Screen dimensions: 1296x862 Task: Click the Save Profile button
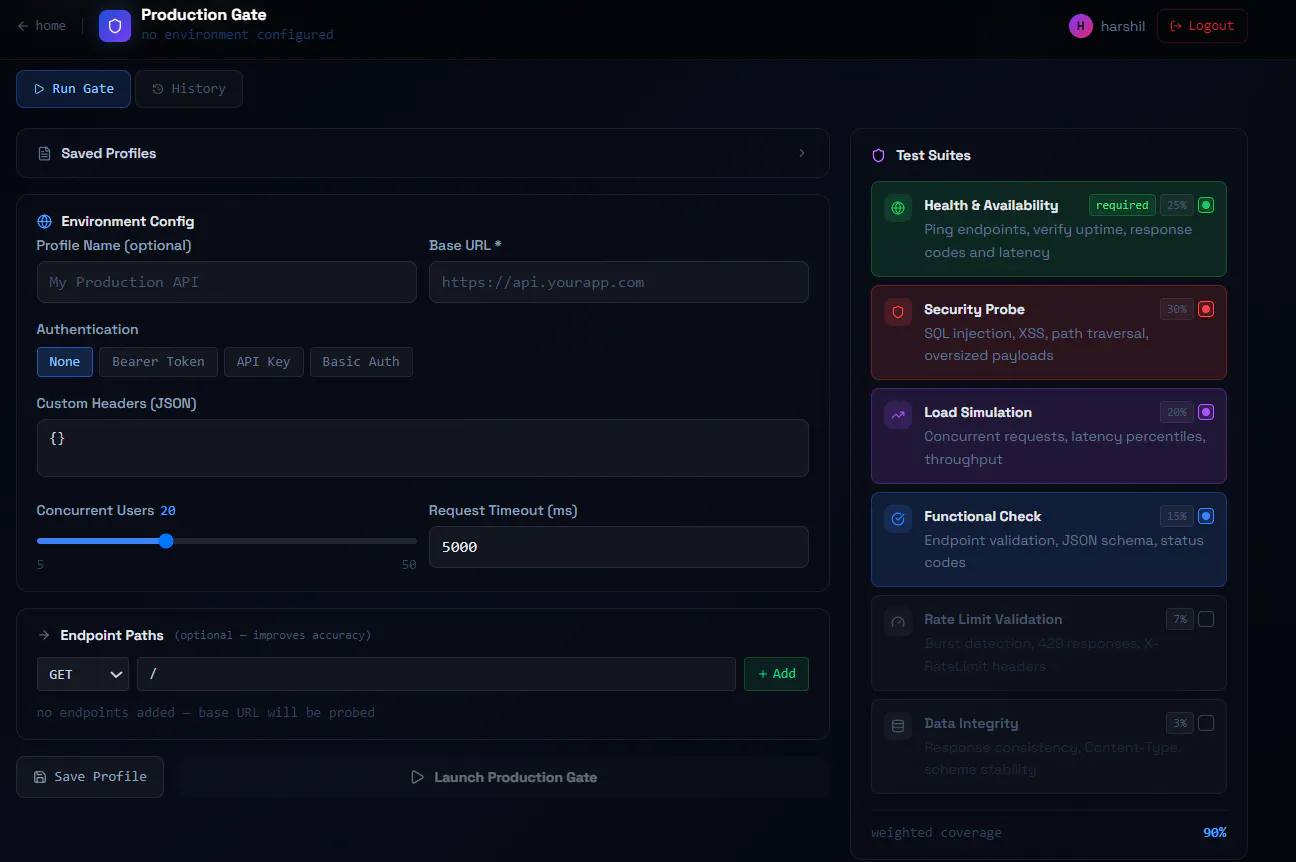pyautogui.click(x=90, y=777)
